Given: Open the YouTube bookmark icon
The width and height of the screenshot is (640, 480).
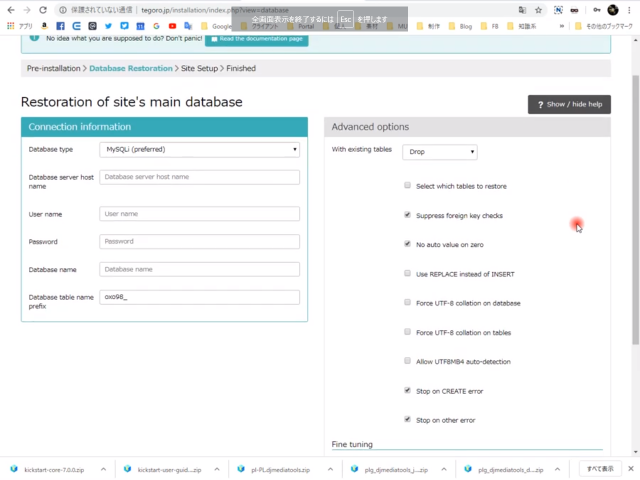Looking at the screenshot, I should (172, 26).
